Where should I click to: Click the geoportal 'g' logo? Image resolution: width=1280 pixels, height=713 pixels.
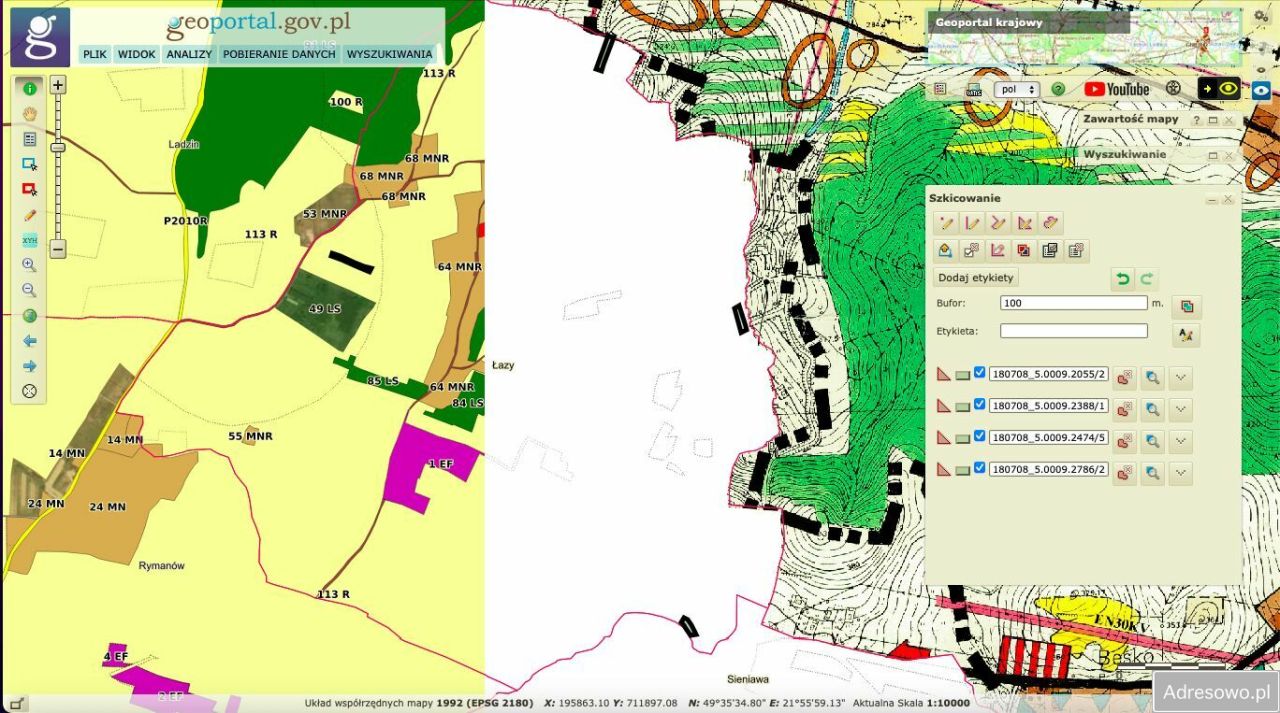click(40, 37)
